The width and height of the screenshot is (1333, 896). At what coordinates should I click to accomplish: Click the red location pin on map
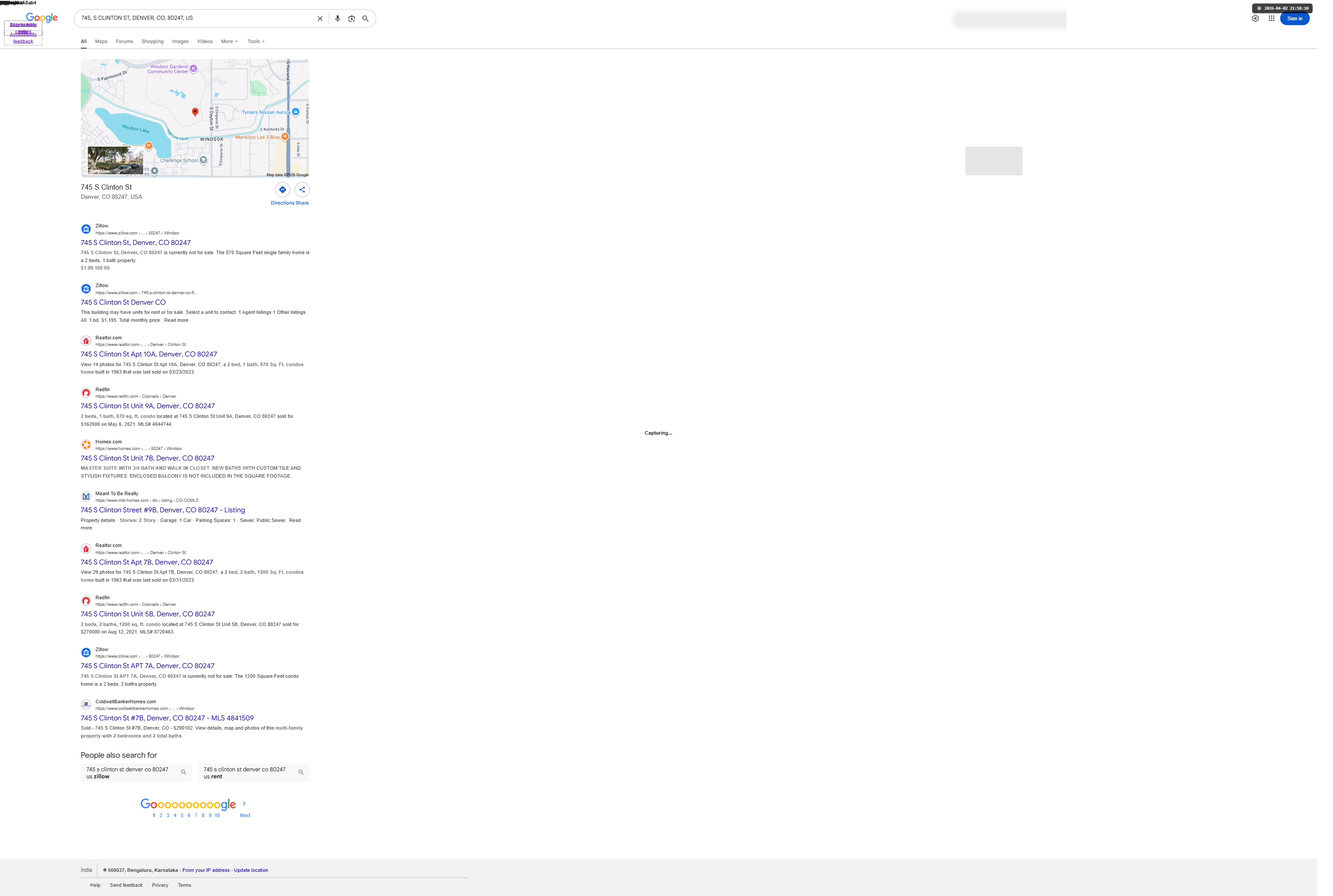(x=195, y=112)
